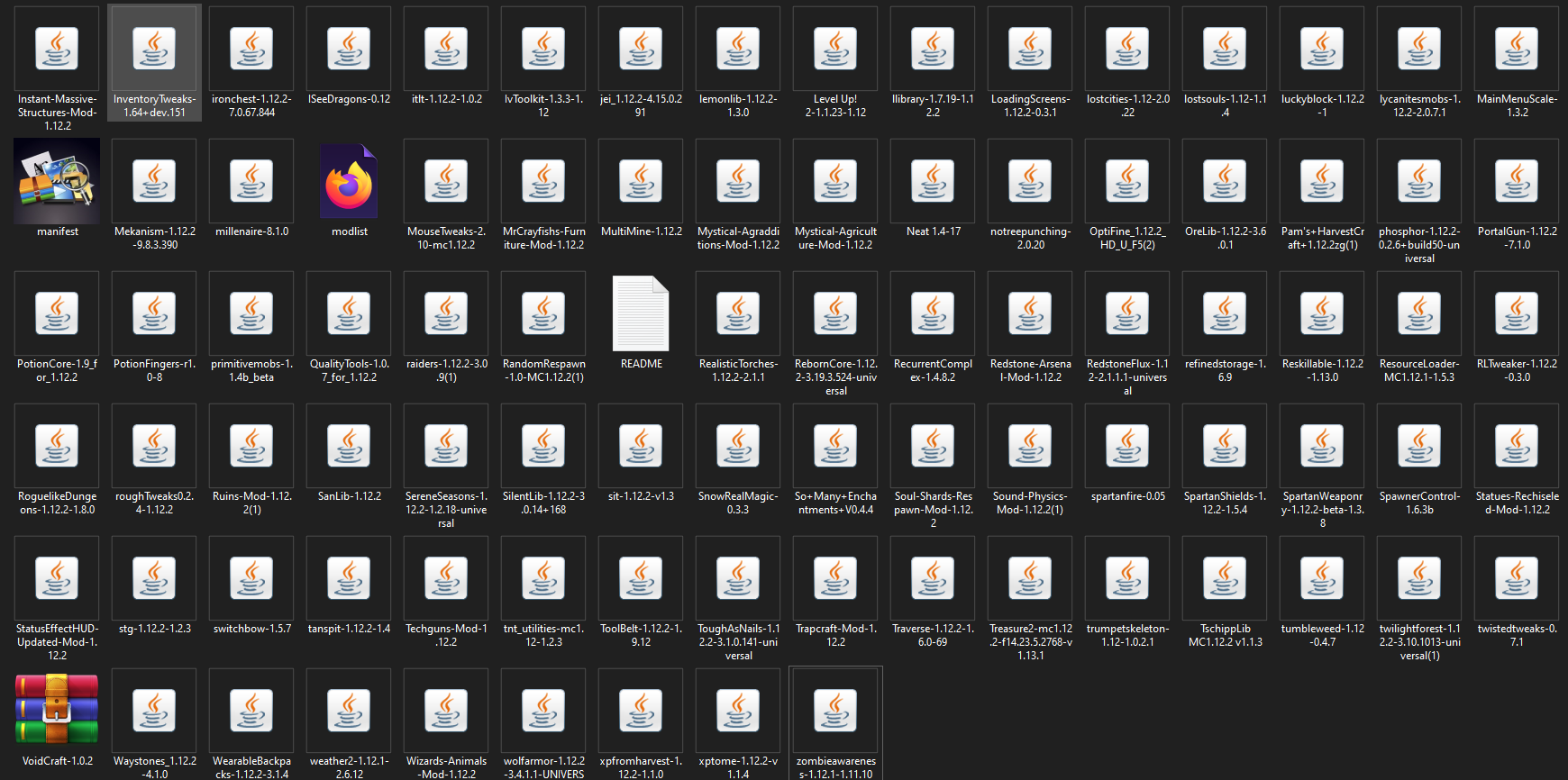This screenshot has height=780, width=1568.
Task: Click the file name 'tanspit-1.12.2-1.4'
Action: point(349,629)
